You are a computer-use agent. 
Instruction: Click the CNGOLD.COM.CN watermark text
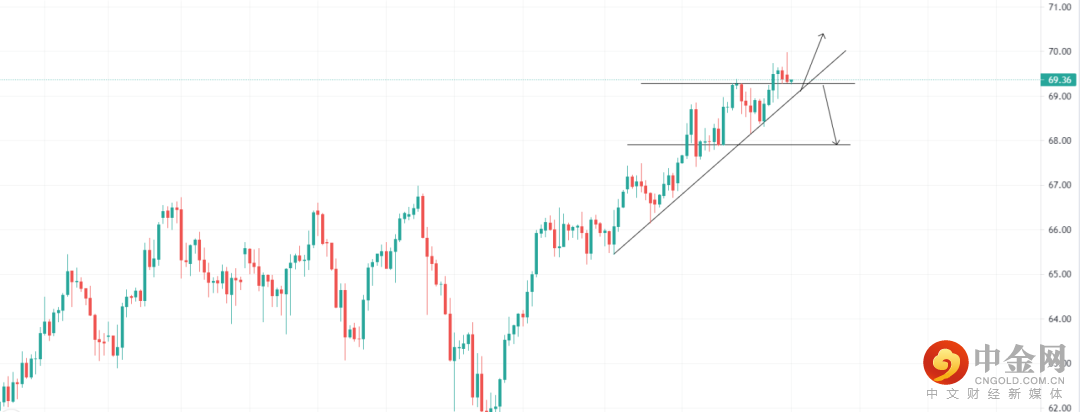click(x=1021, y=380)
